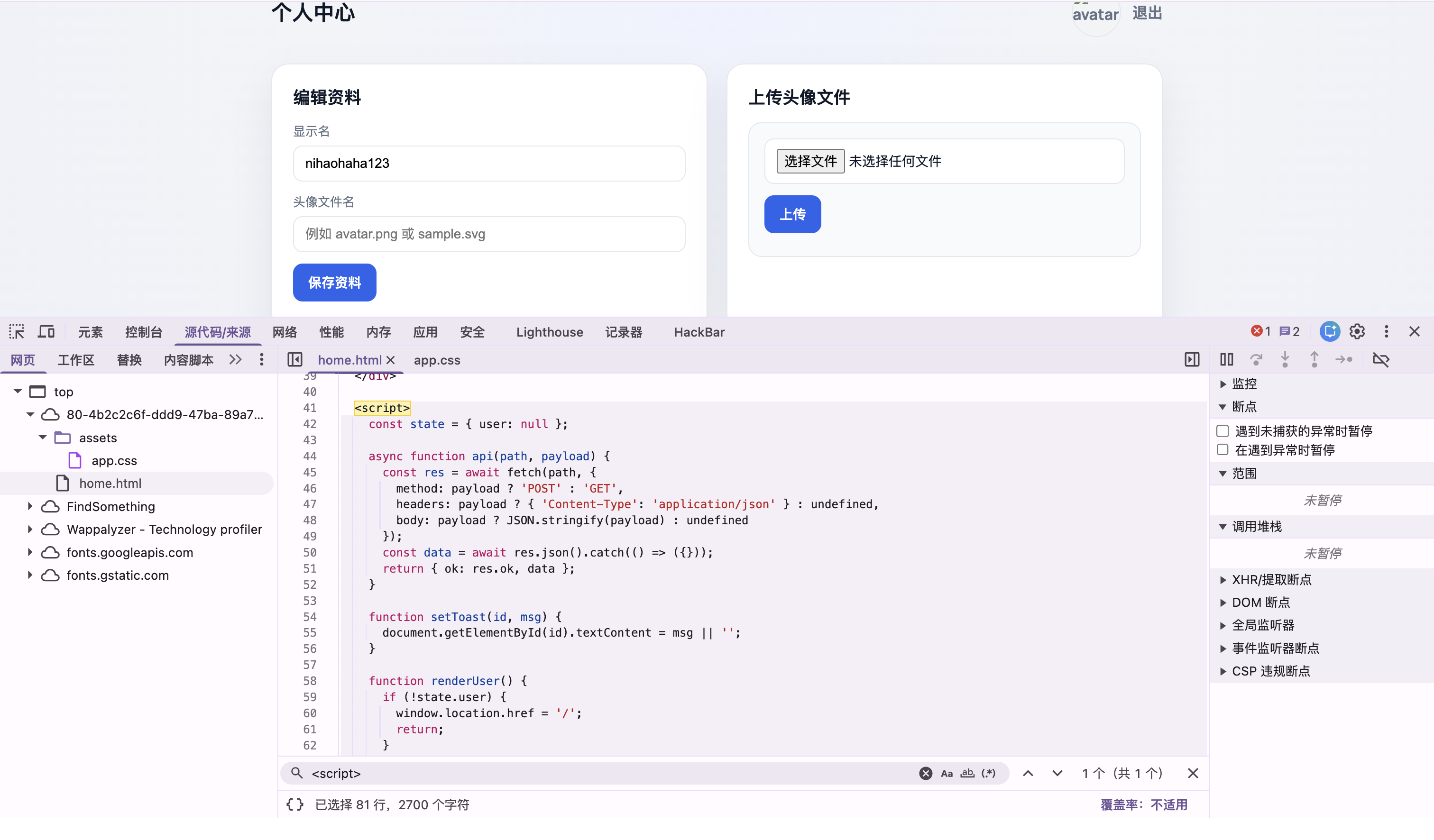Expand the FindSomething tree node
The height and width of the screenshot is (840, 1434).
click(29, 506)
